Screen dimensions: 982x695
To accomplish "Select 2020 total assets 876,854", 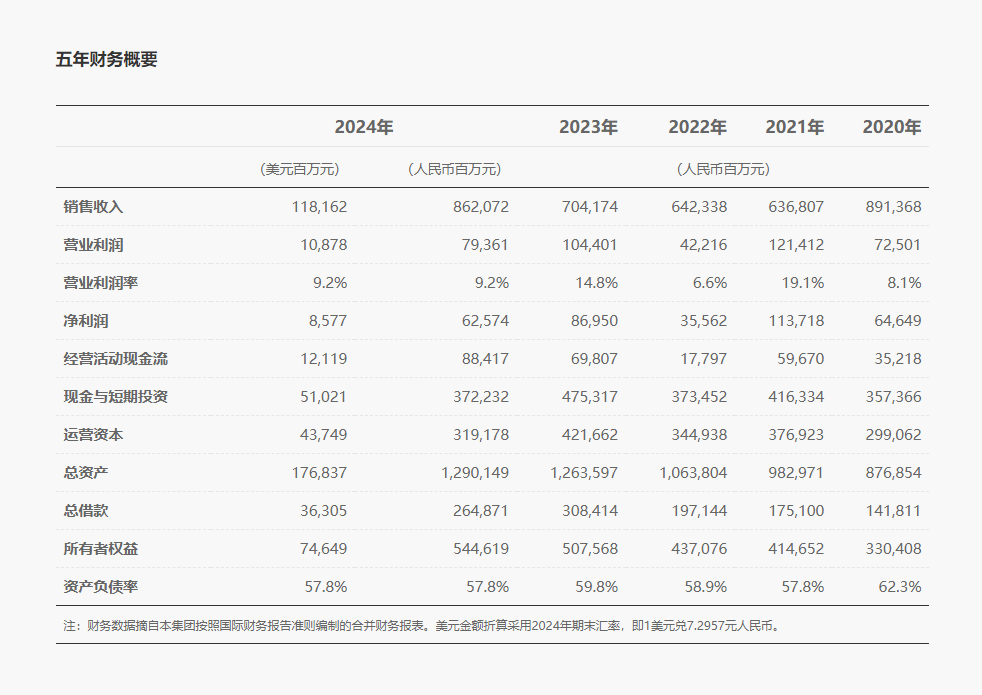I will tap(894, 473).
